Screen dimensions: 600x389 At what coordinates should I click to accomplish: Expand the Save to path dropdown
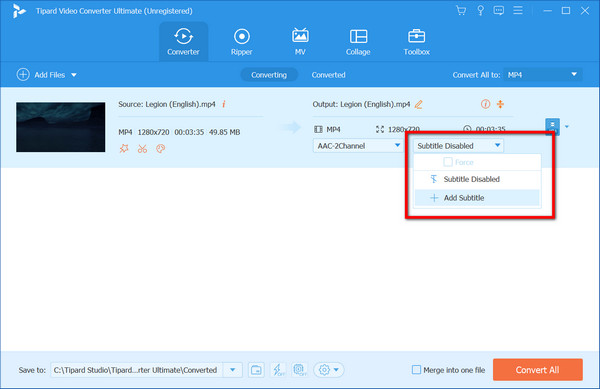coord(232,370)
